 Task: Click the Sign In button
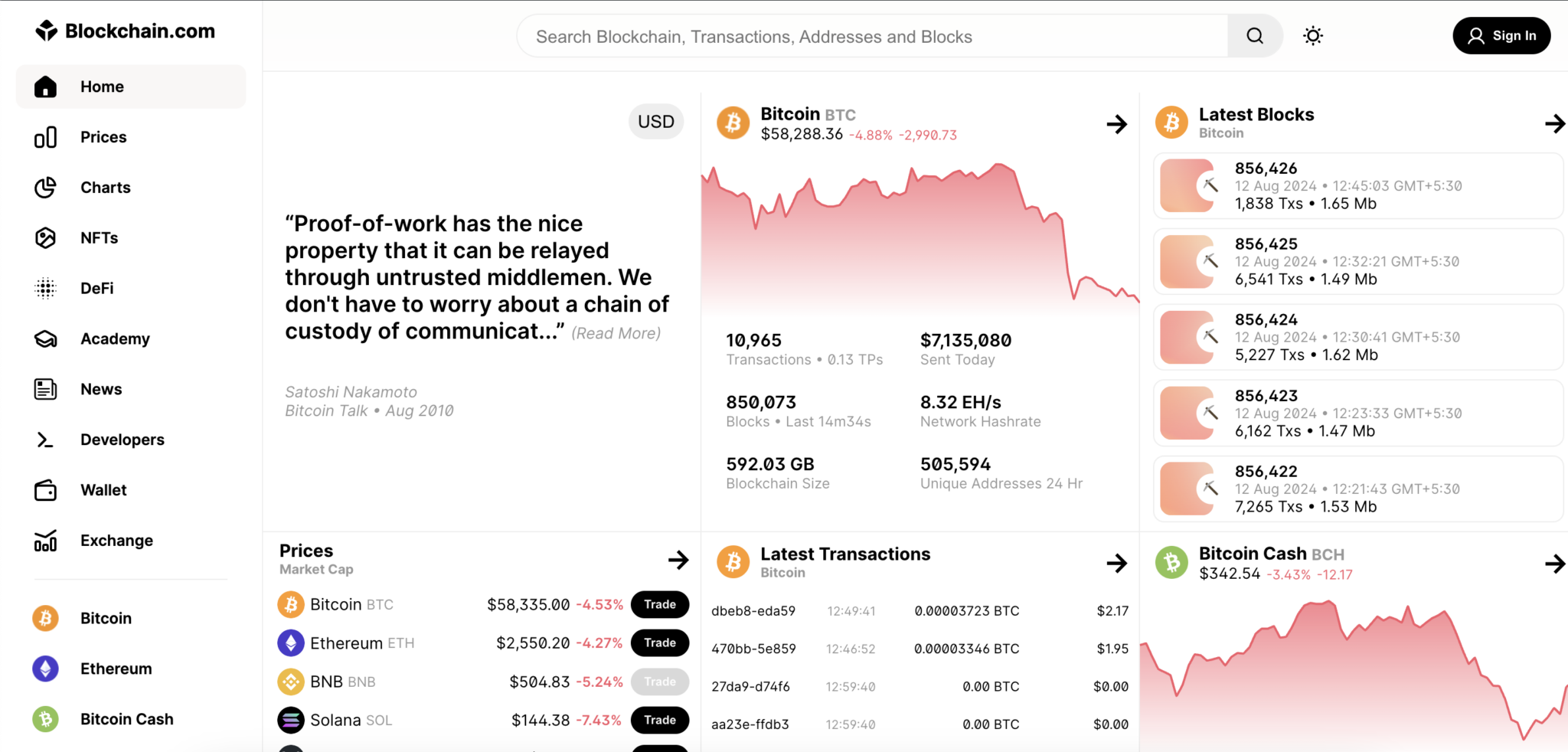(x=1501, y=35)
